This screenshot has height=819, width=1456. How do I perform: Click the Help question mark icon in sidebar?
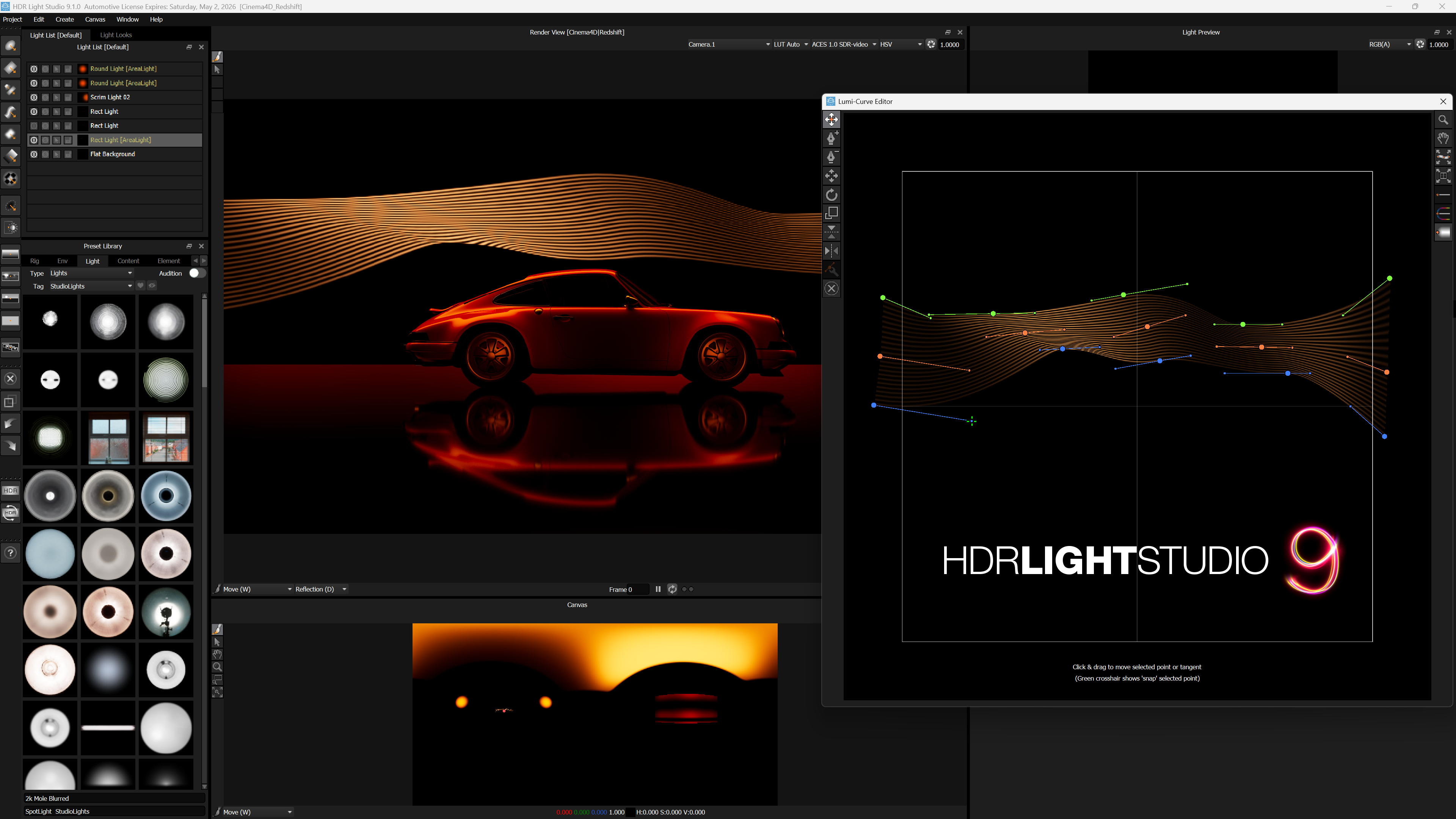coord(11,553)
